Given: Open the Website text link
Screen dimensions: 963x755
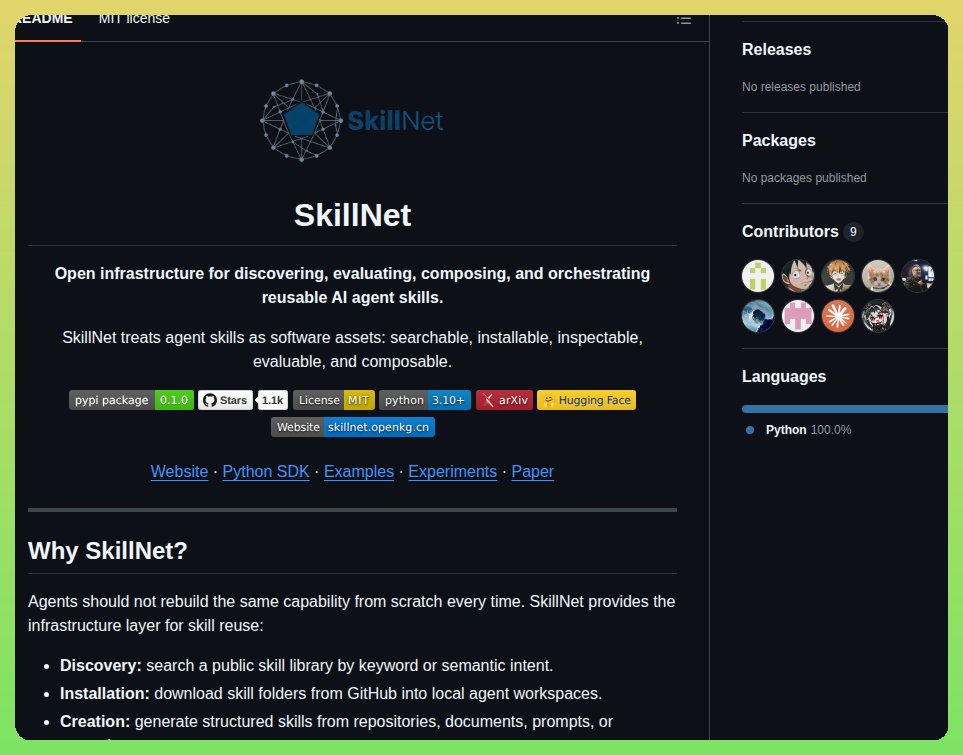Looking at the screenshot, I should (x=179, y=471).
